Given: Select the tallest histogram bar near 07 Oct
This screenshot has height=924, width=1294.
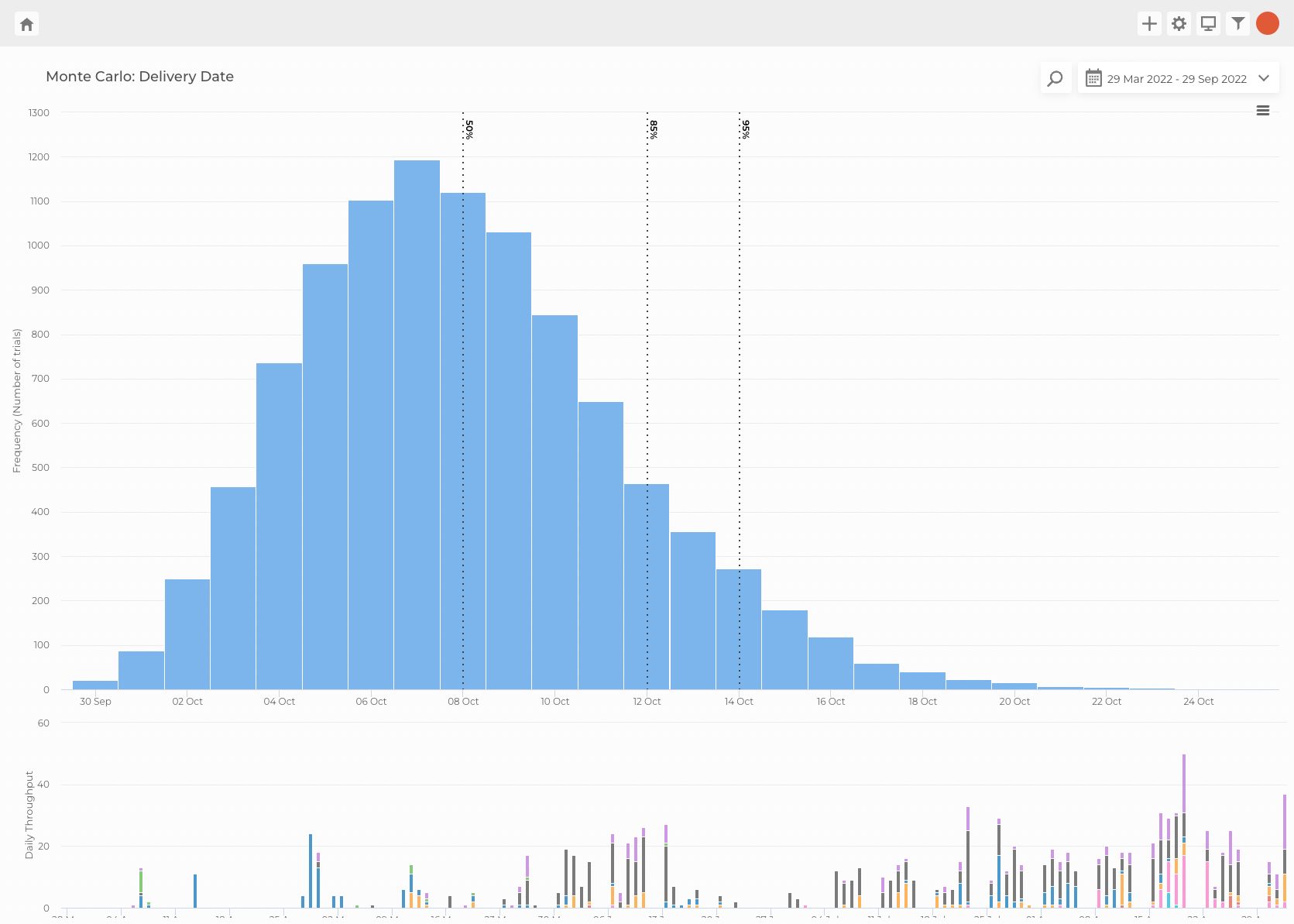Looking at the screenshot, I should tap(417, 424).
